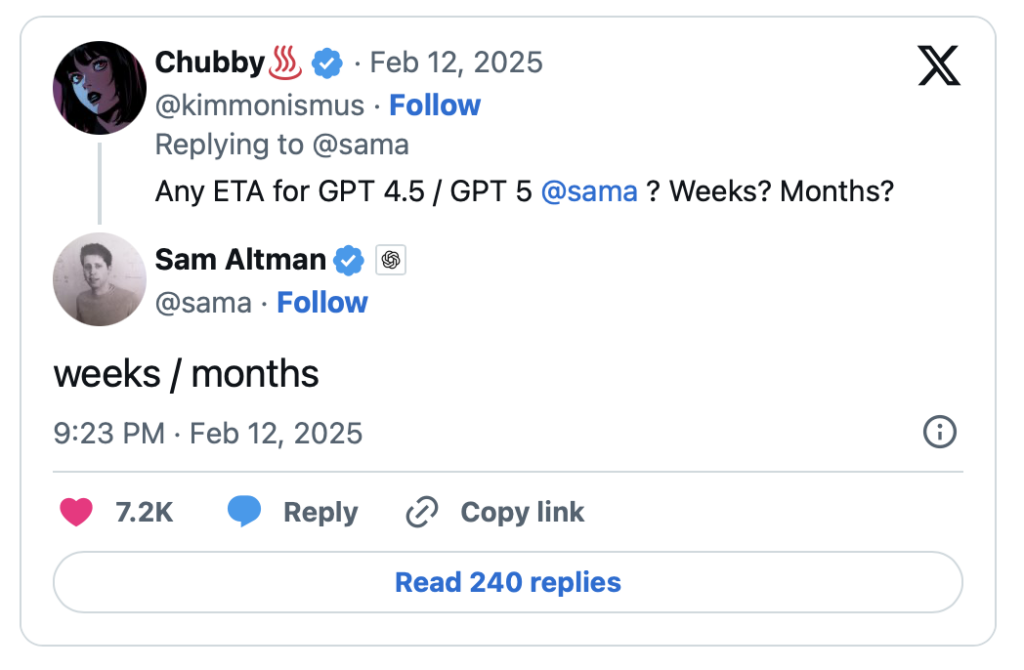
Task: Click the Copy link label
Action: [x=522, y=513]
